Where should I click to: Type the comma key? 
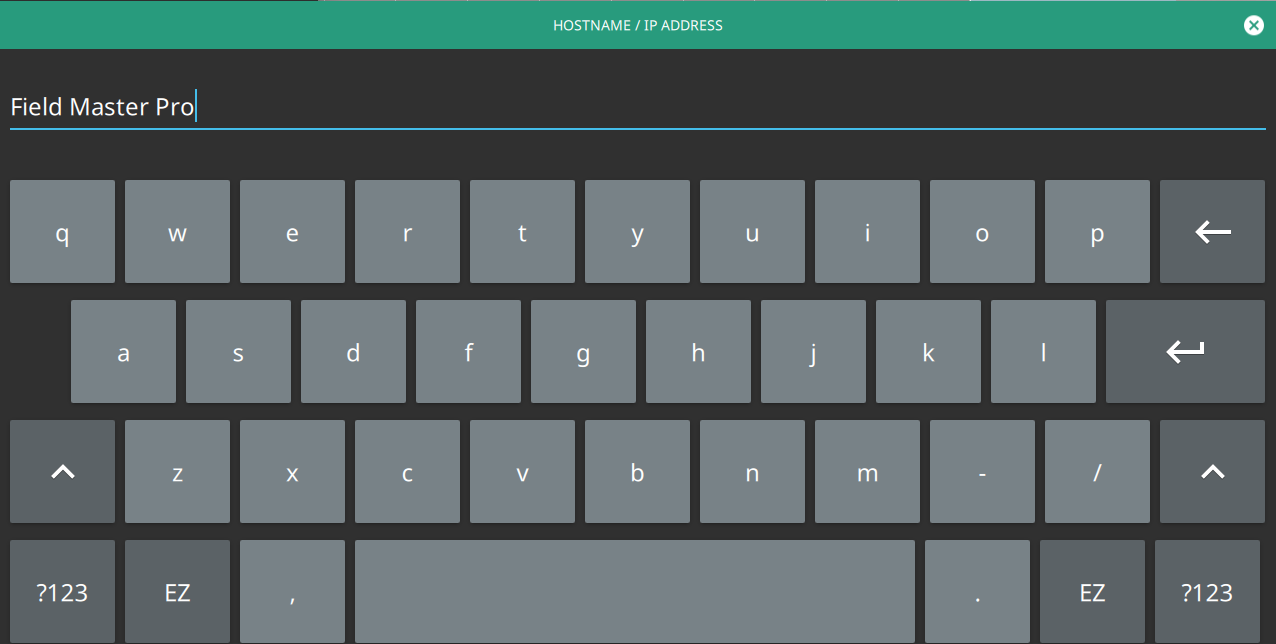click(292, 592)
